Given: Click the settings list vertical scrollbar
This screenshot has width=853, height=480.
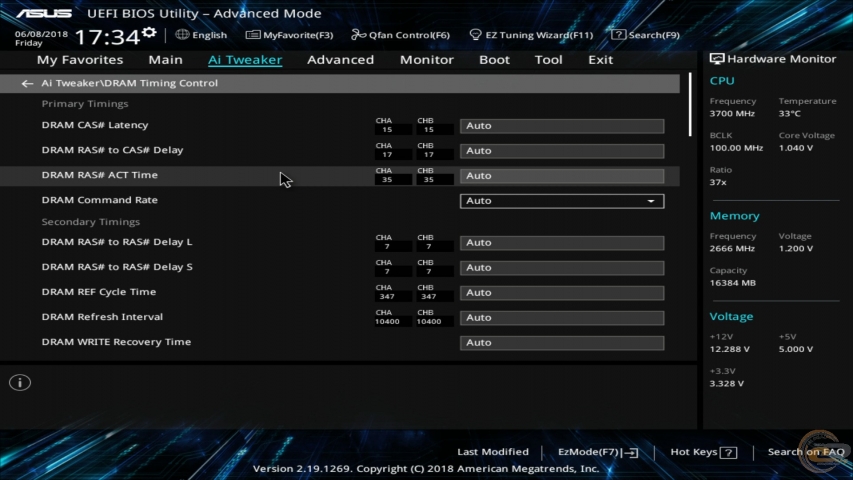Looking at the screenshot, I should point(690,104).
